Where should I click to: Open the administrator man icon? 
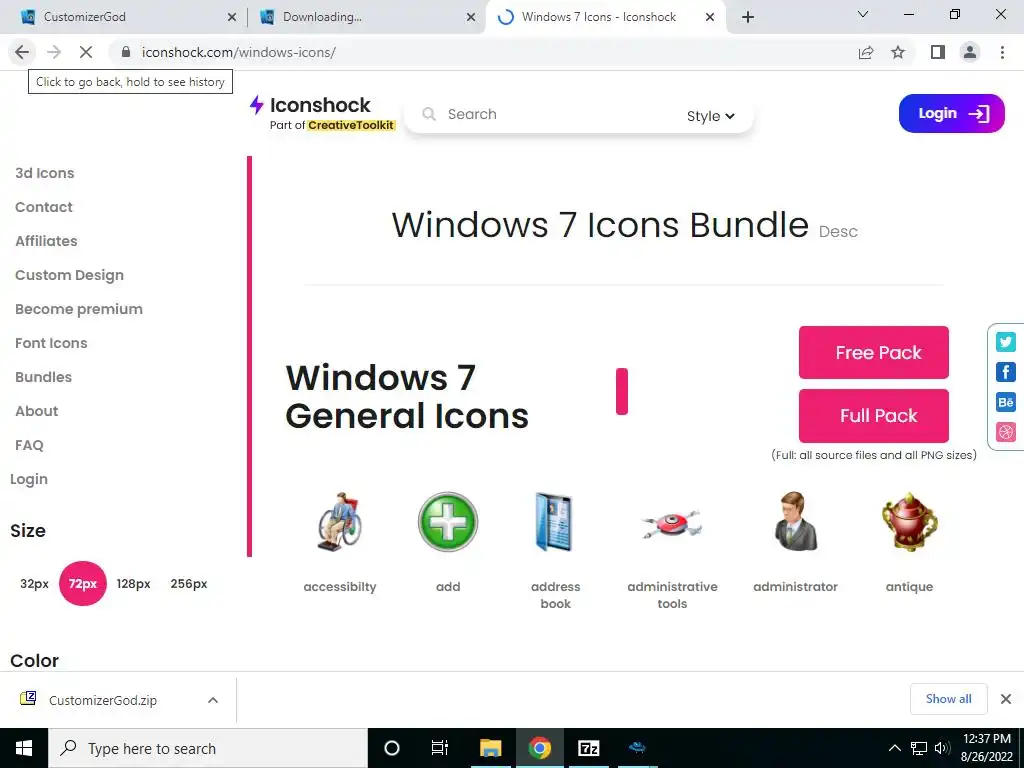click(795, 522)
